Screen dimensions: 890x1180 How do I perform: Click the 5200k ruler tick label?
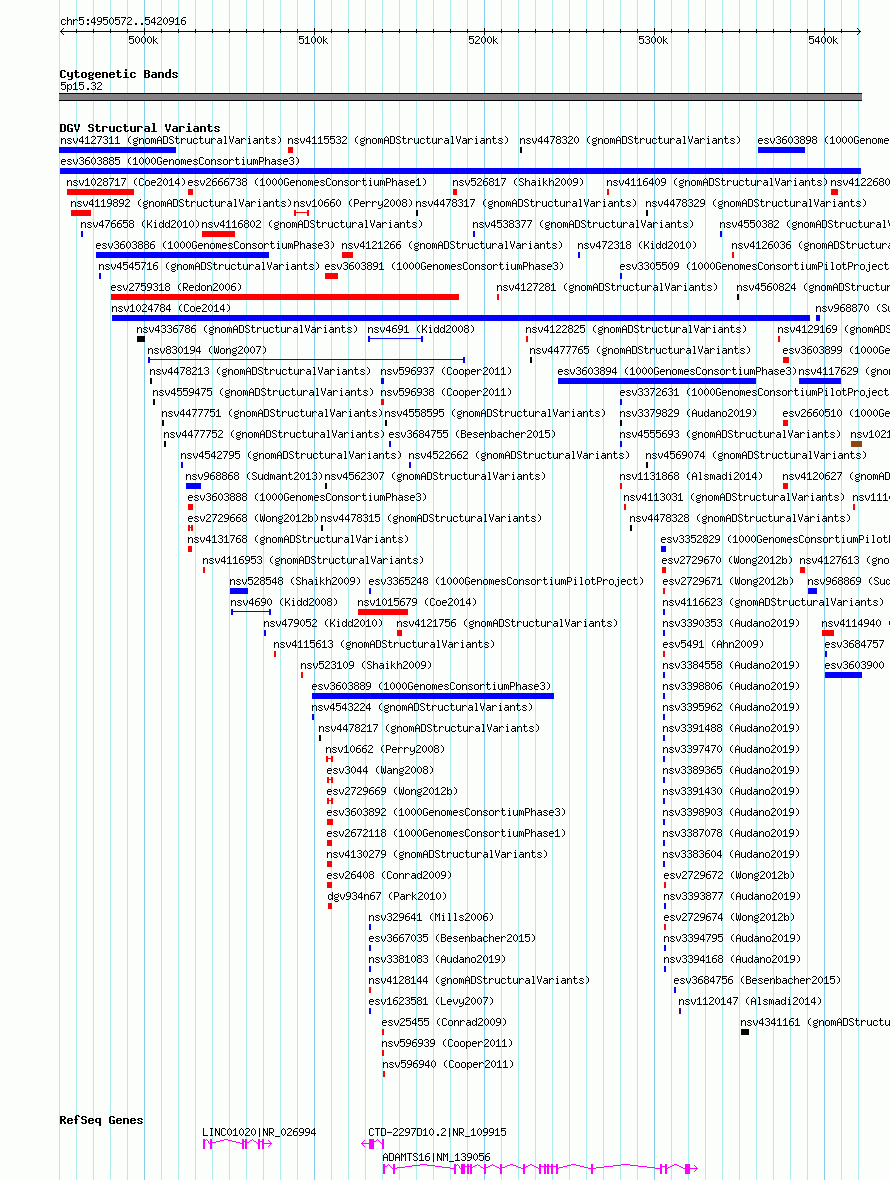tap(483, 41)
